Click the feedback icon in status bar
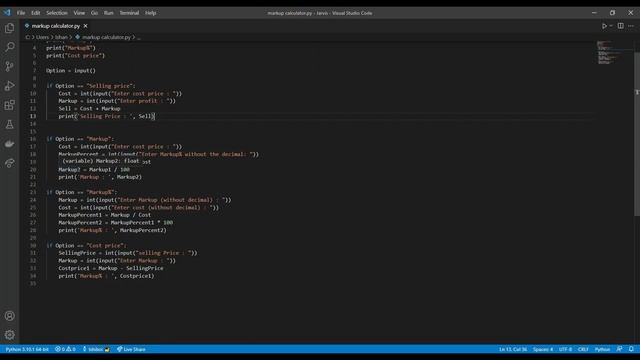The height and width of the screenshot is (360, 640). pos(620,349)
